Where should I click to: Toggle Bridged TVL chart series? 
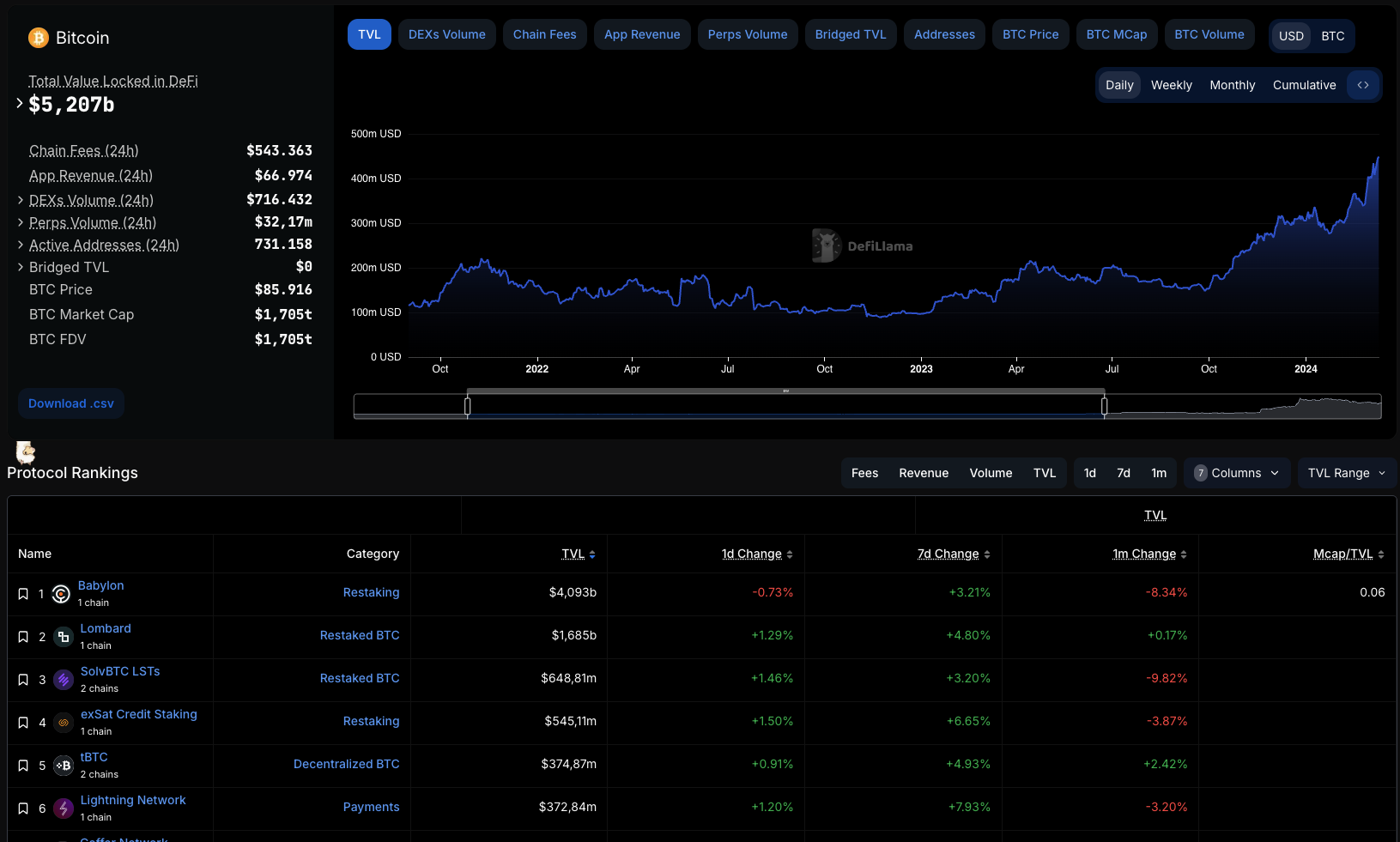(851, 34)
